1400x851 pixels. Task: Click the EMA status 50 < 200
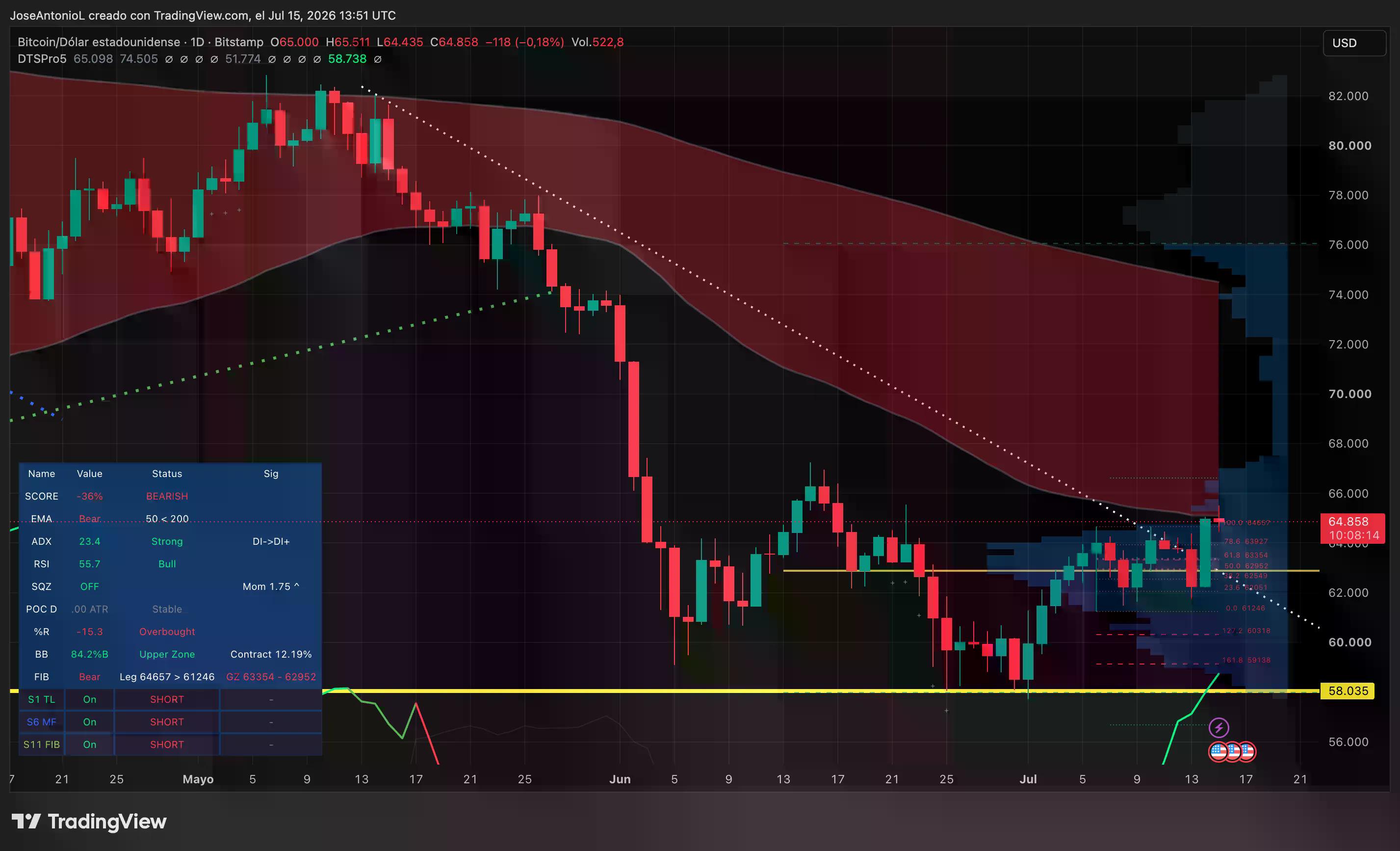click(167, 519)
